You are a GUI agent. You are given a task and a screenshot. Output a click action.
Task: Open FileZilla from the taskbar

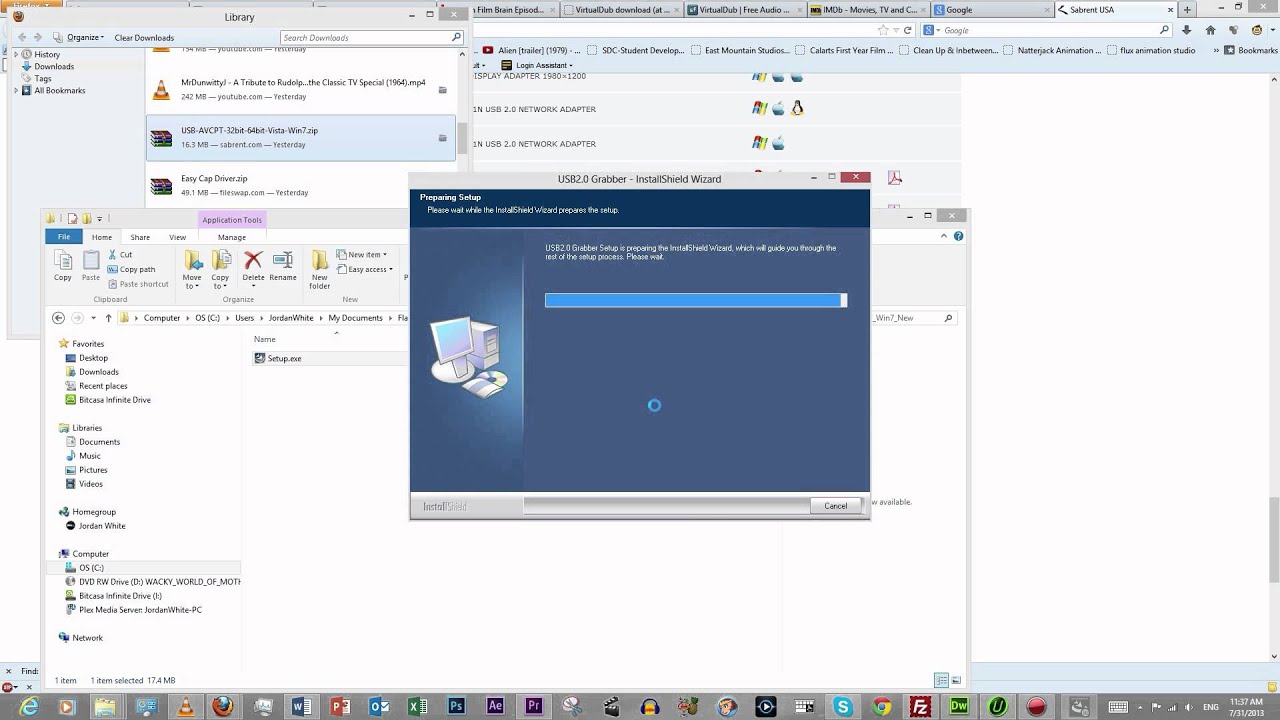(x=921, y=706)
